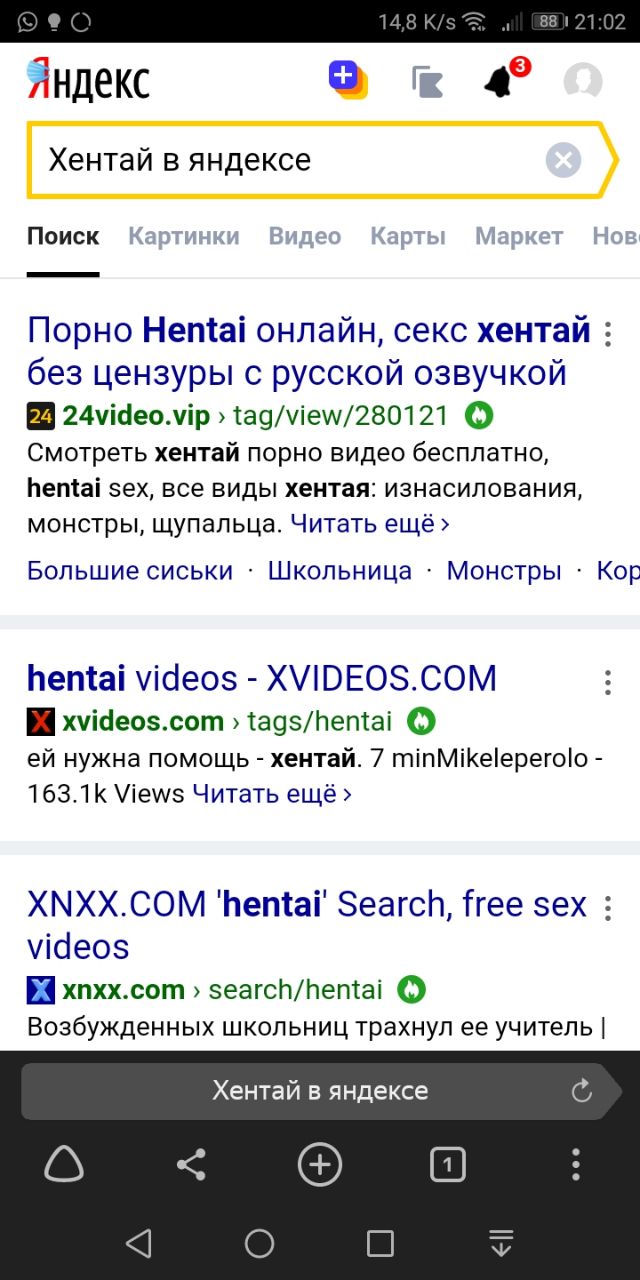Open the notifications bell with badge
This screenshot has height=1280, width=640.
(504, 80)
